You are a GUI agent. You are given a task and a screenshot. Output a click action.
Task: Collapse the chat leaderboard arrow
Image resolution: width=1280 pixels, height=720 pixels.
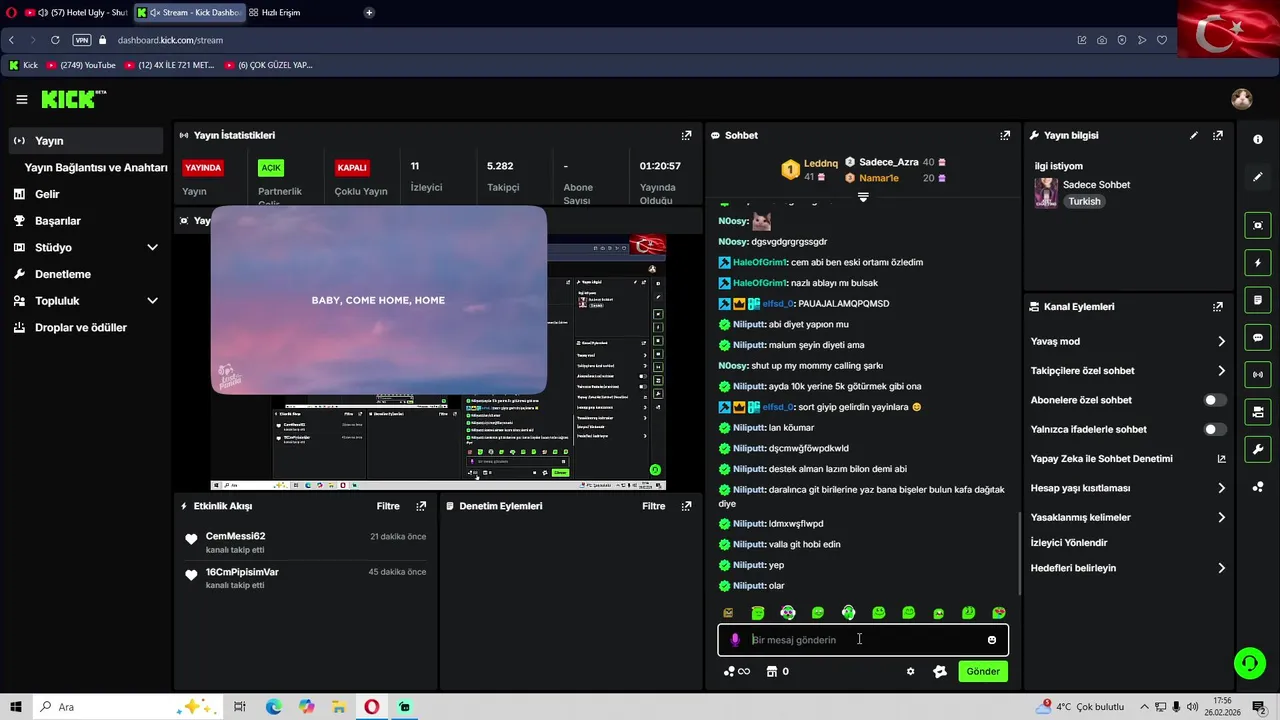(x=863, y=197)
